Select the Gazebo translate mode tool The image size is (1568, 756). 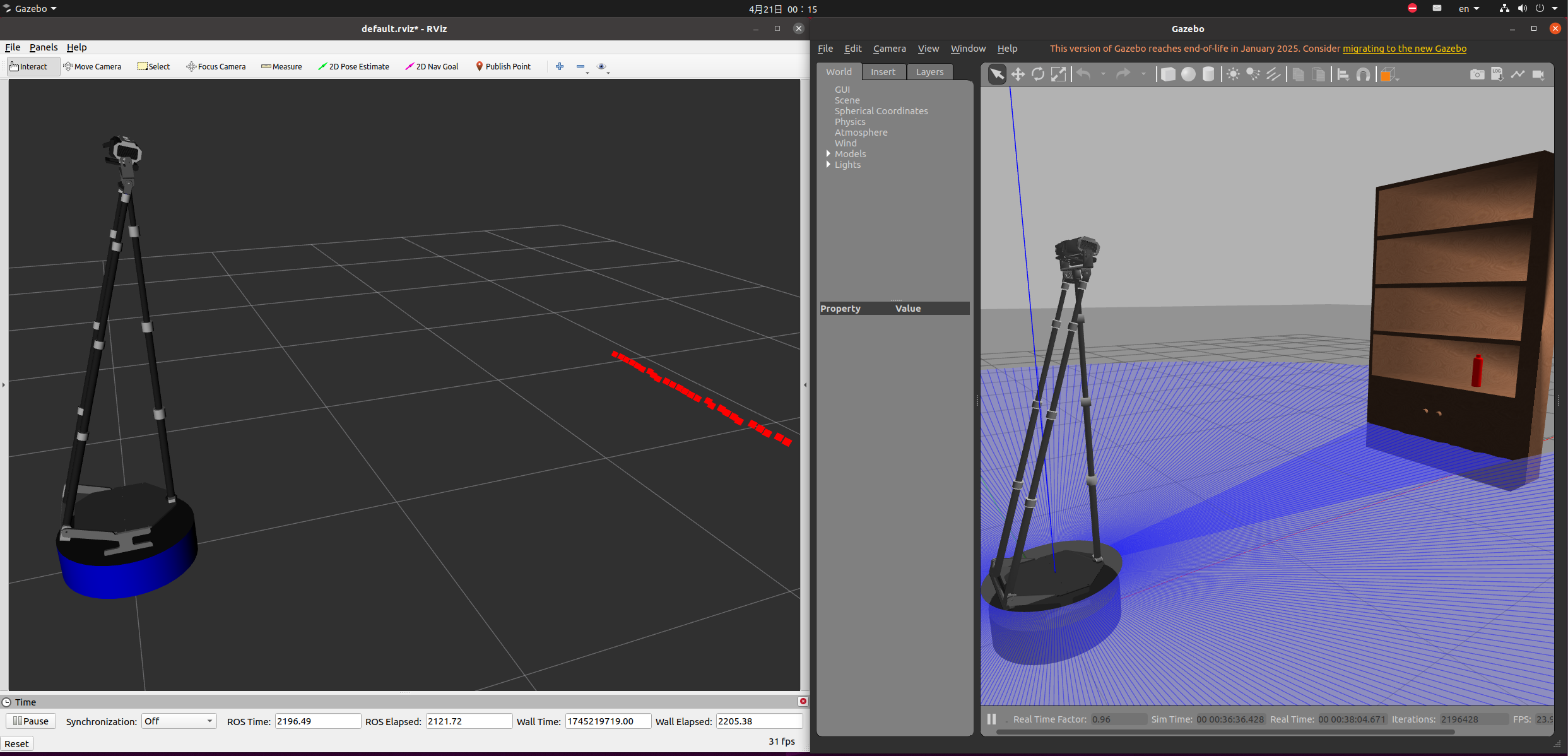[x=1018, y=74]
